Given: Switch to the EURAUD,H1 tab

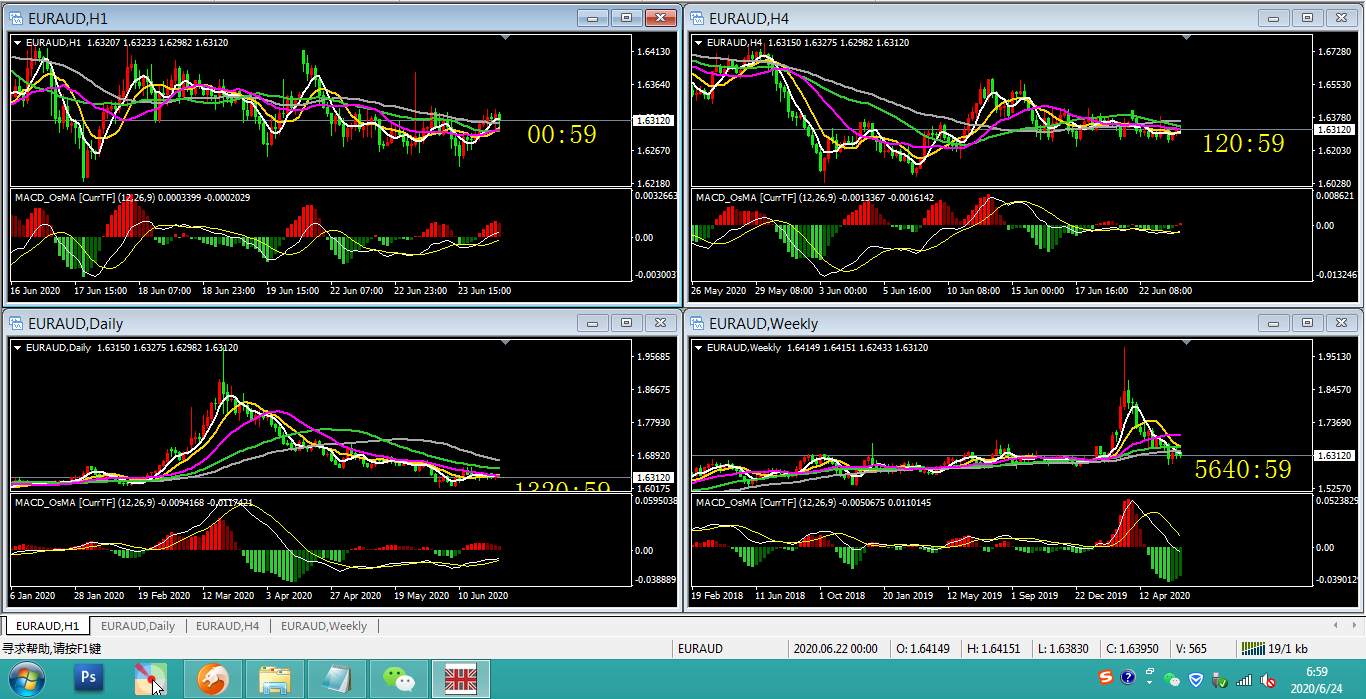Looking at the screenshot, I should [x=47, y=626].
